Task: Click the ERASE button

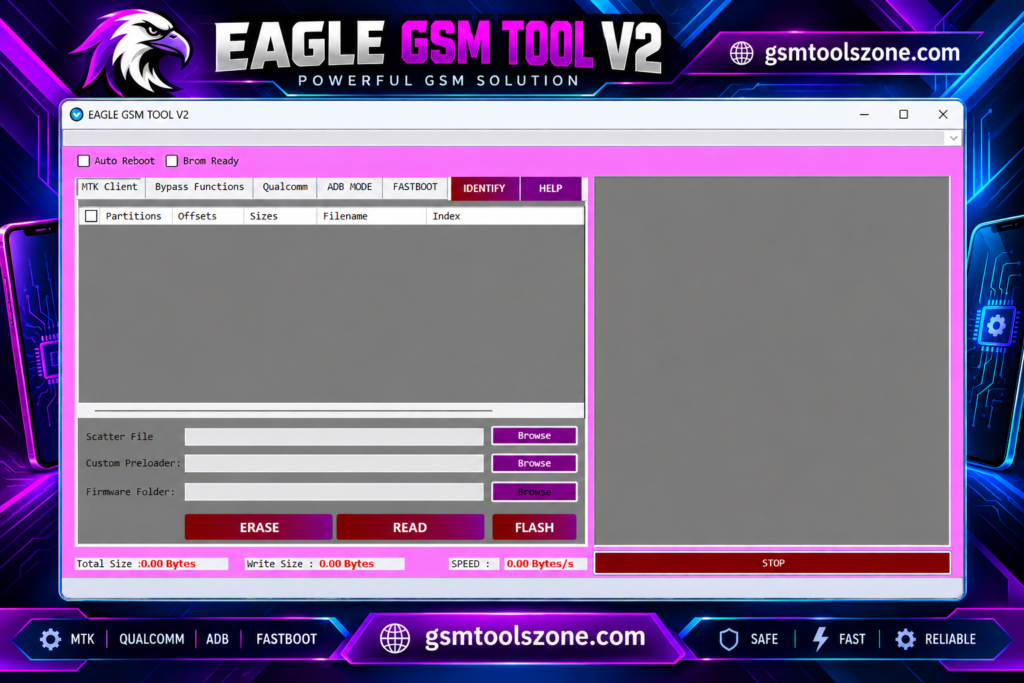Action: click(259, 527)
